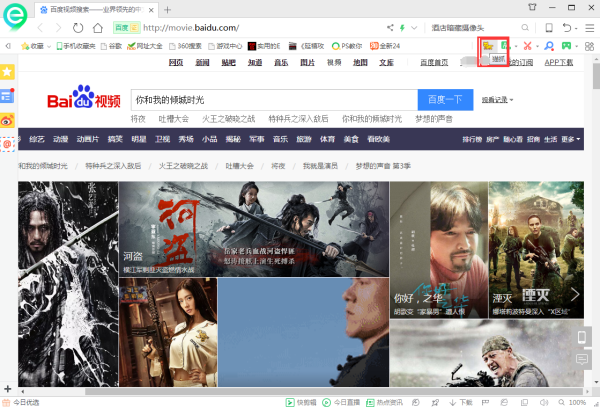The image size is (600, 408).
Task: Open the 动漫 category in the navigation bar
Action: (x=60, y=139)
